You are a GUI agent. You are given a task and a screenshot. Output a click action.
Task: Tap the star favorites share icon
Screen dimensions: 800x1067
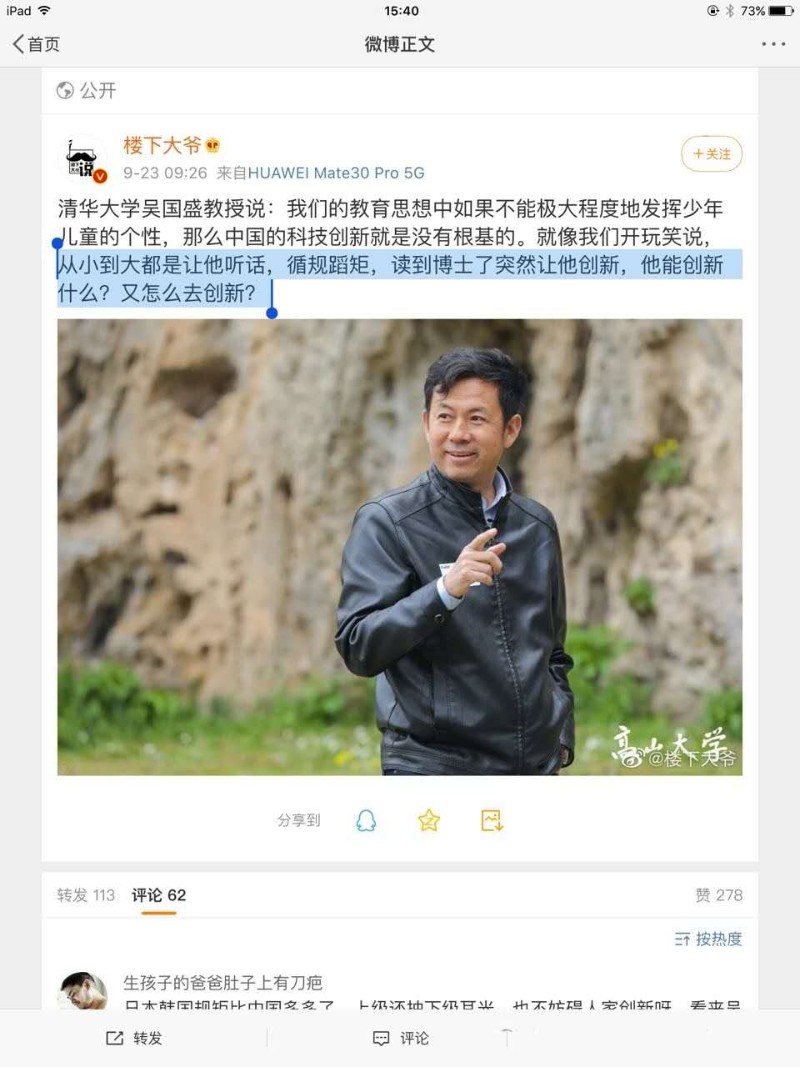429,820
